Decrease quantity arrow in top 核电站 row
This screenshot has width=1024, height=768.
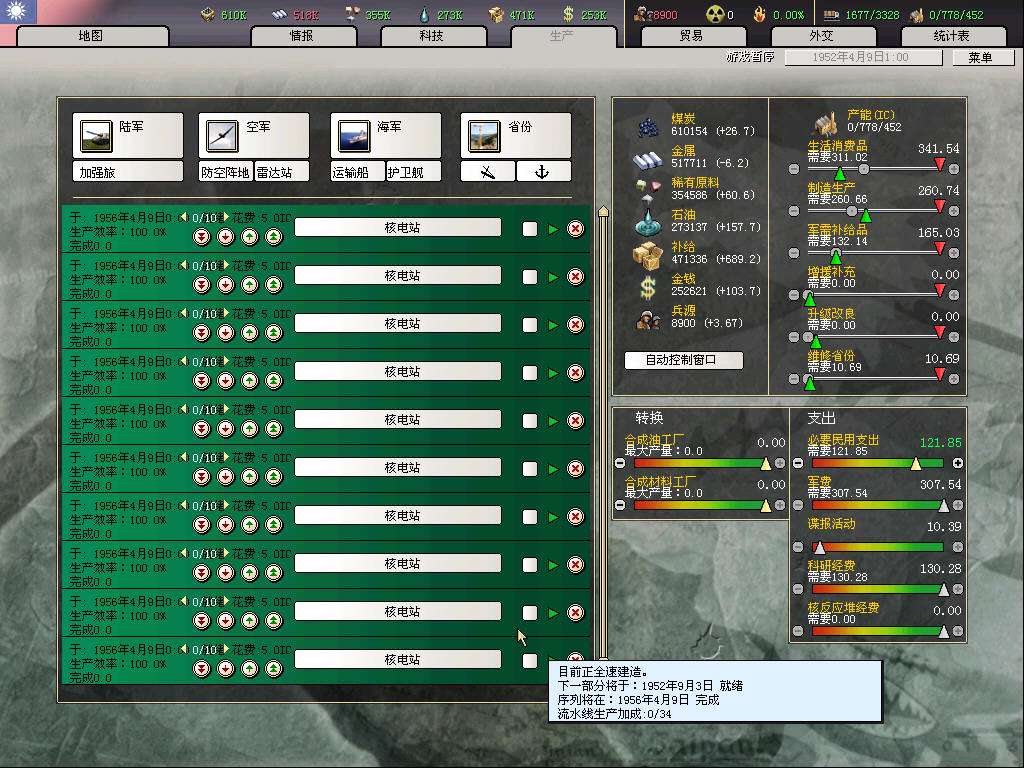(184, 217)
